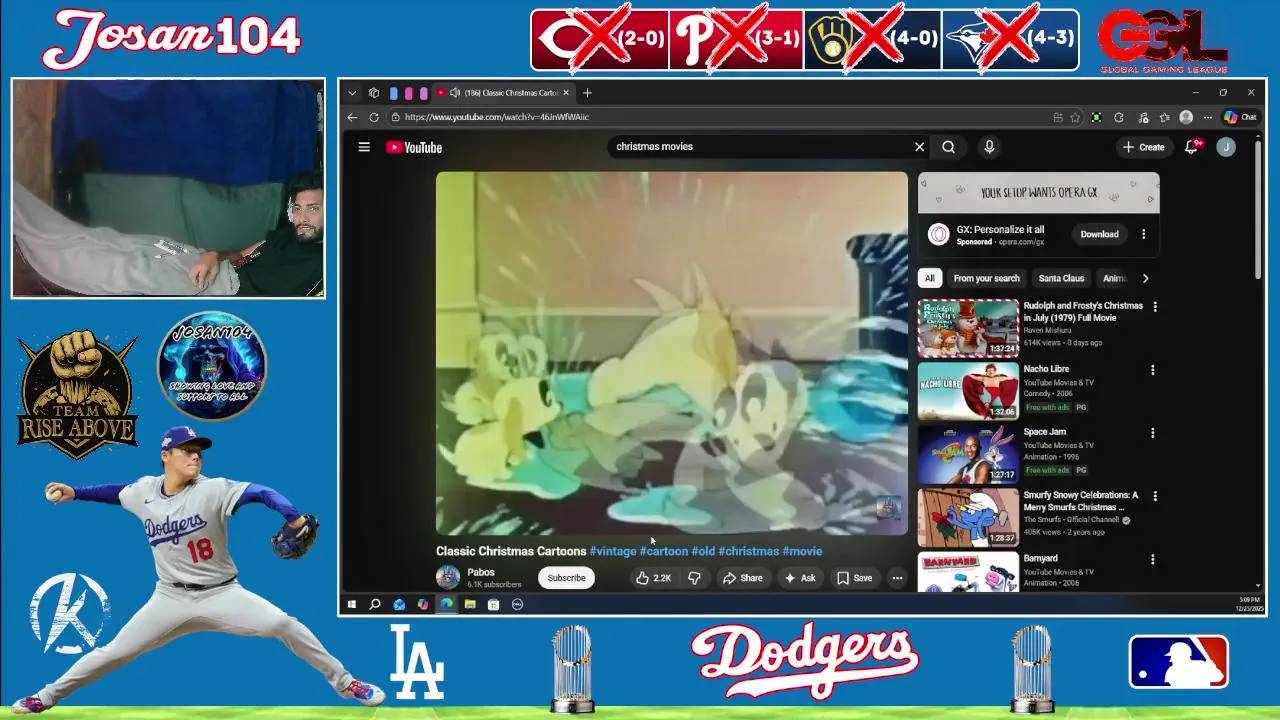Click the Barnyard video title
Viewport: 1280px width, 720px height.
(1040, 559)
